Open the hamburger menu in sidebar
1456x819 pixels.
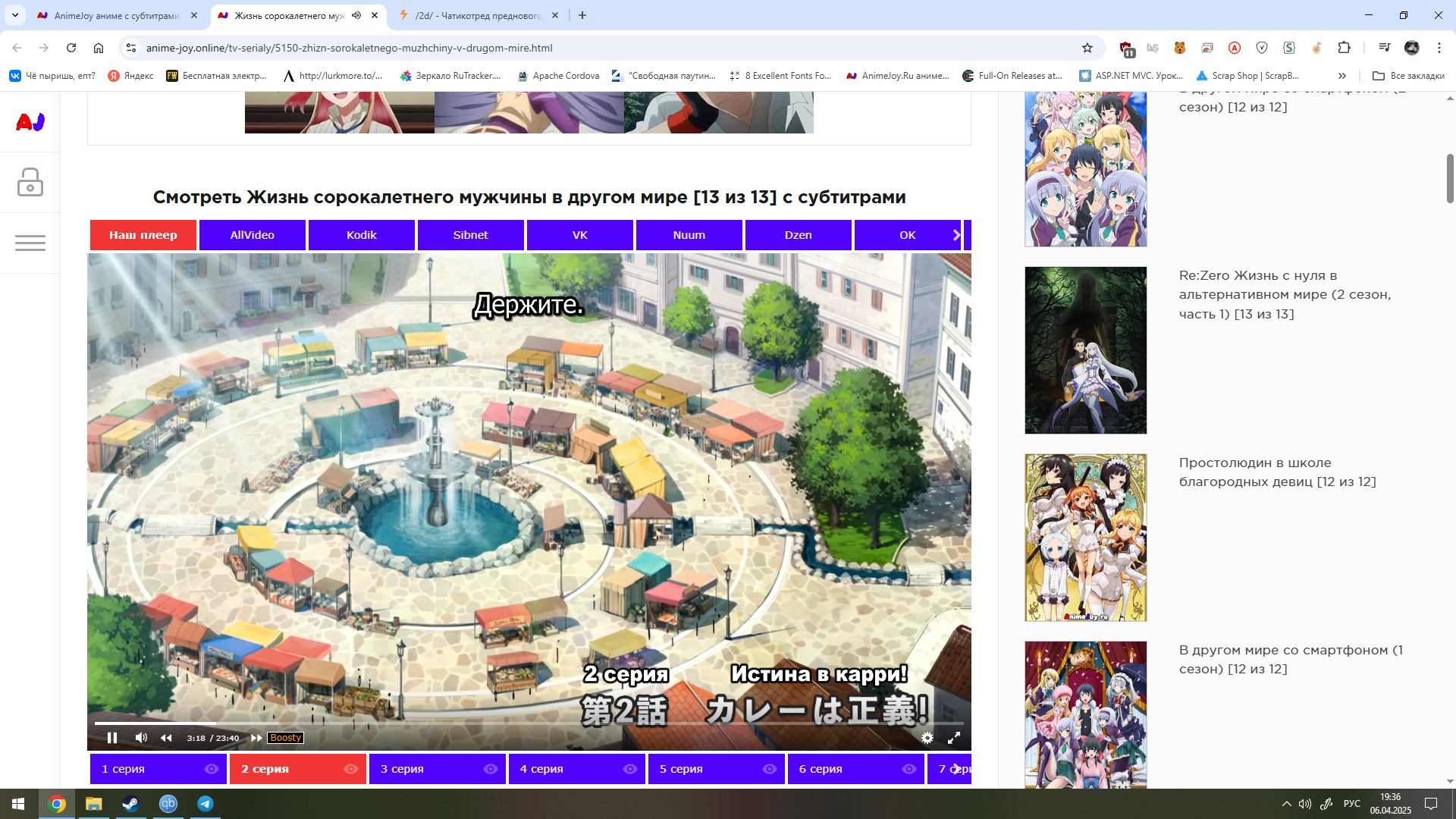(30, 243)
